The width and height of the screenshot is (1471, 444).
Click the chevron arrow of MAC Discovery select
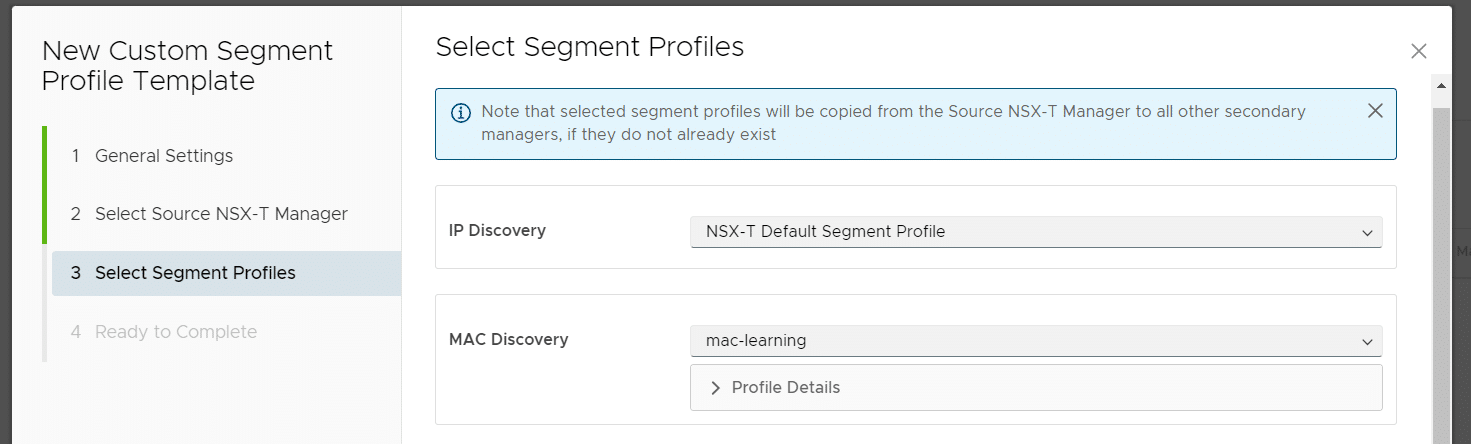pos(1367,342)
